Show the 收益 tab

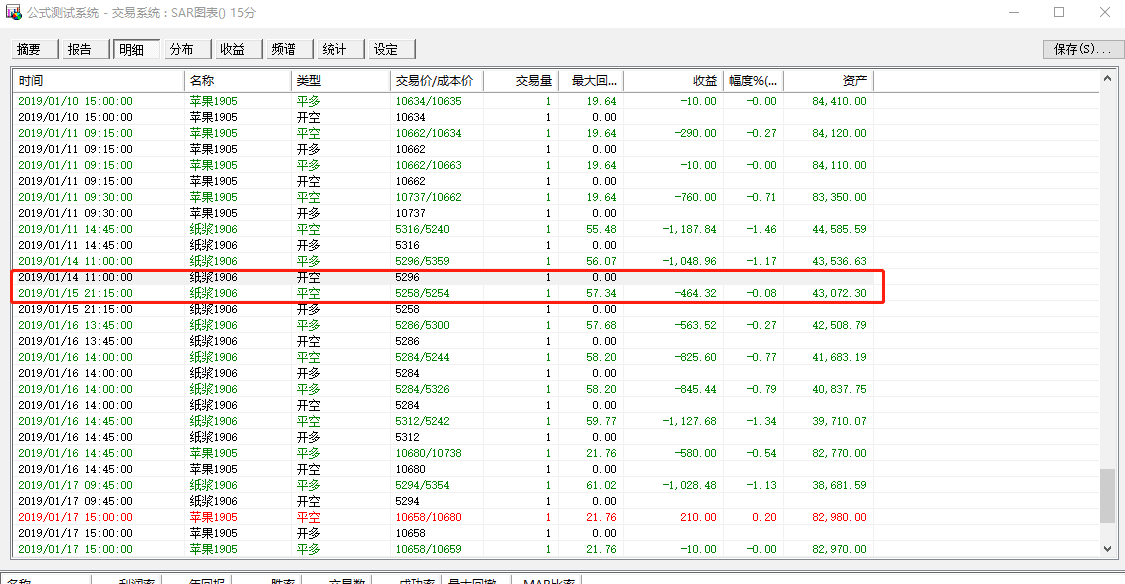click(x=233, y=49)
